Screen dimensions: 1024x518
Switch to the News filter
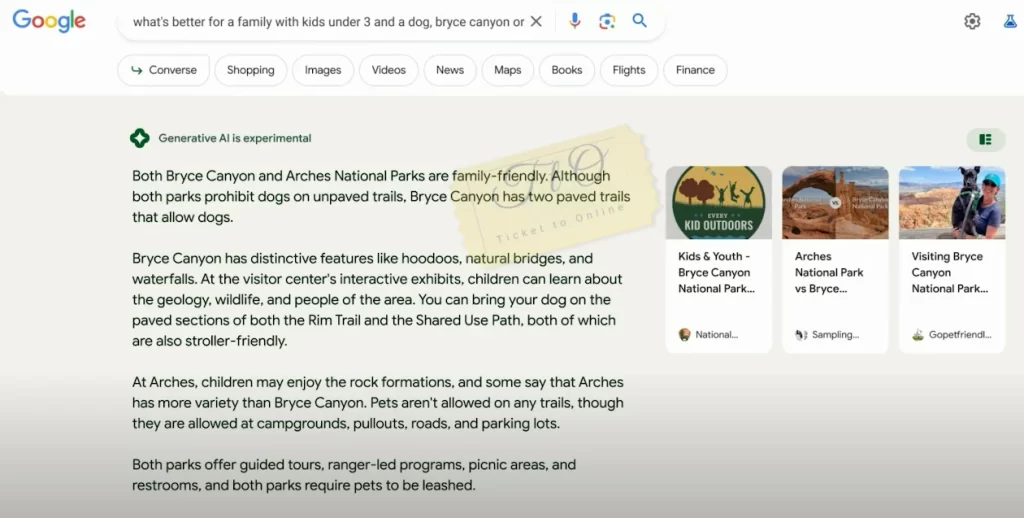click(x=450, y=70)
